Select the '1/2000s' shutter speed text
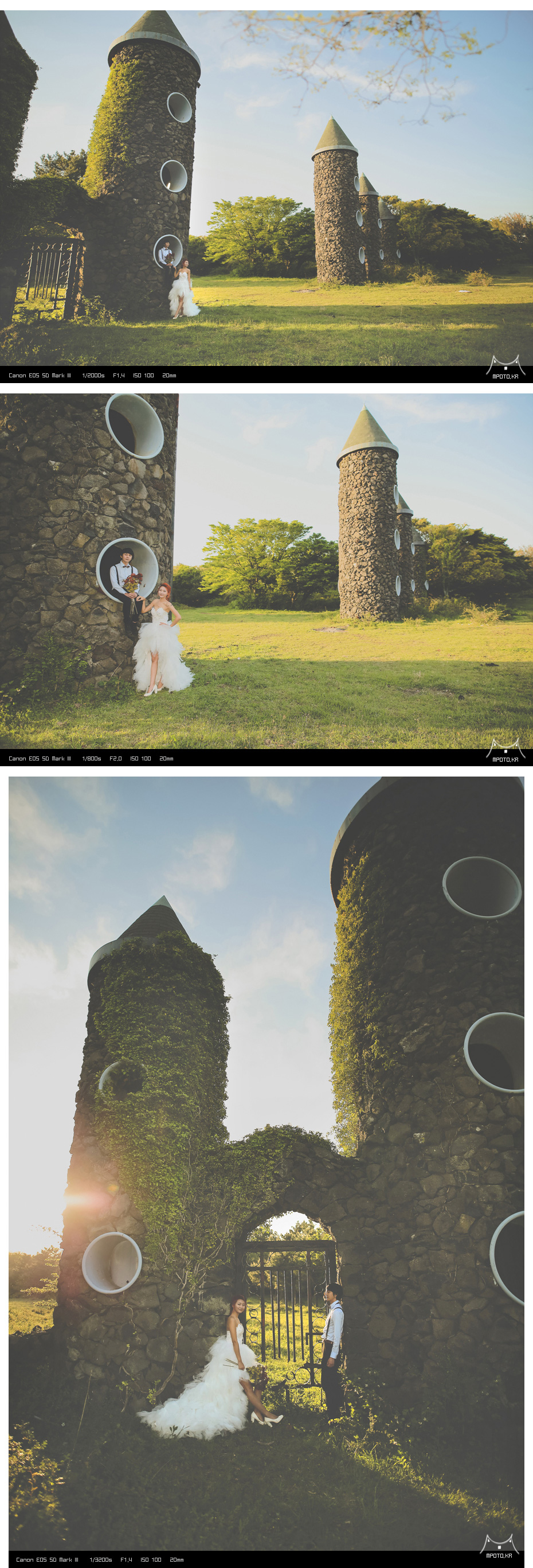This screenshot has width=533, height=1568. (93, 376)
